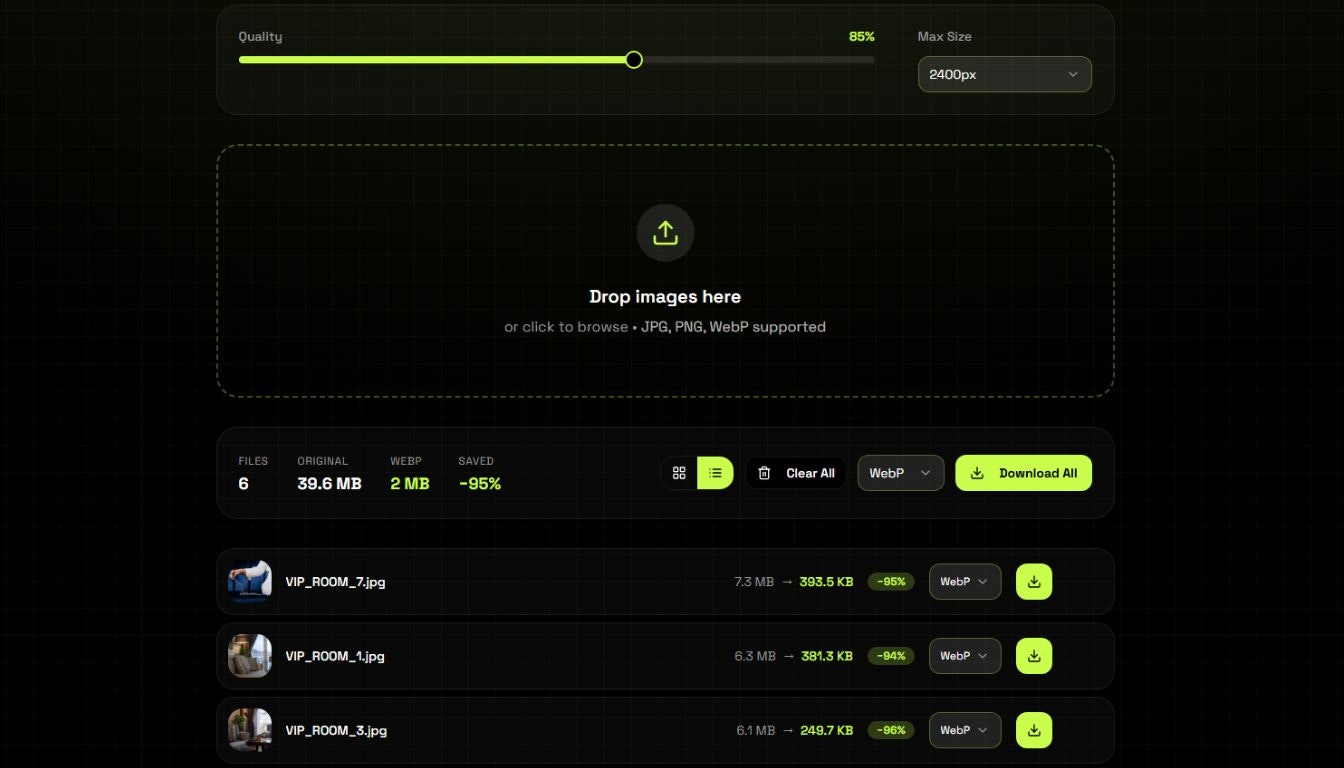The height and width of the screenshot is (768, 1344).
Task: Open the format dropdown for VIP_ROOM_1.jpg
Action: coord(964,656)
